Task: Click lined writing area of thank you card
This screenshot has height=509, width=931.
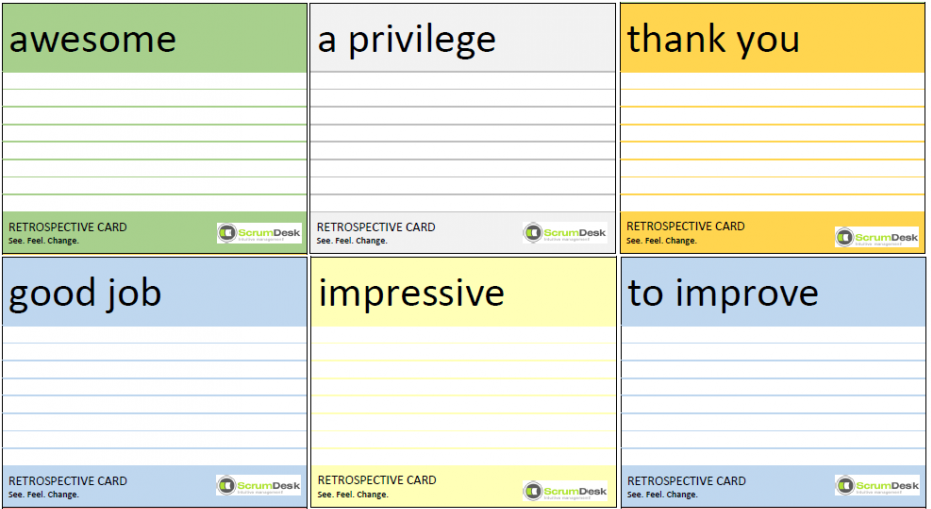Action: (772, 142)
